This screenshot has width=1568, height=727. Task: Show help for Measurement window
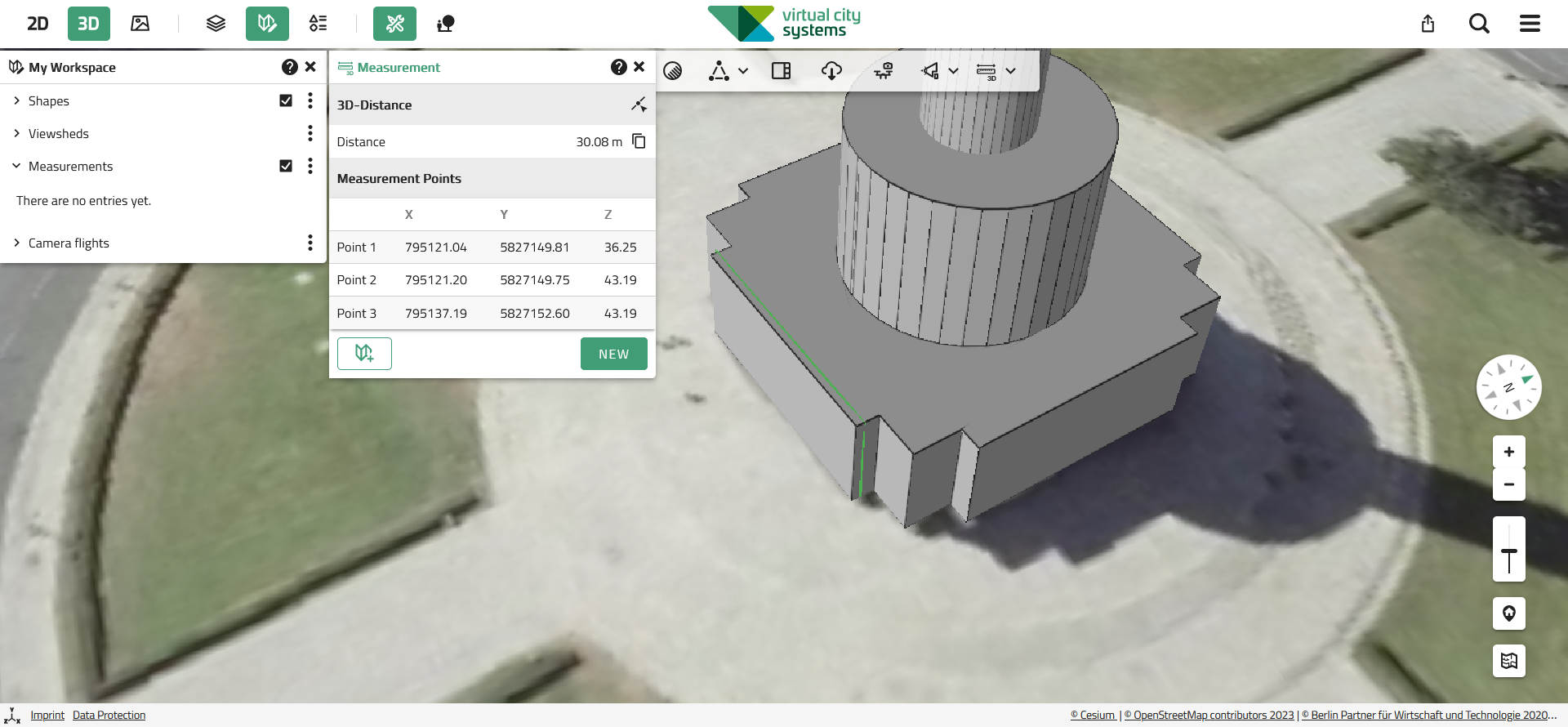point(619,67)
